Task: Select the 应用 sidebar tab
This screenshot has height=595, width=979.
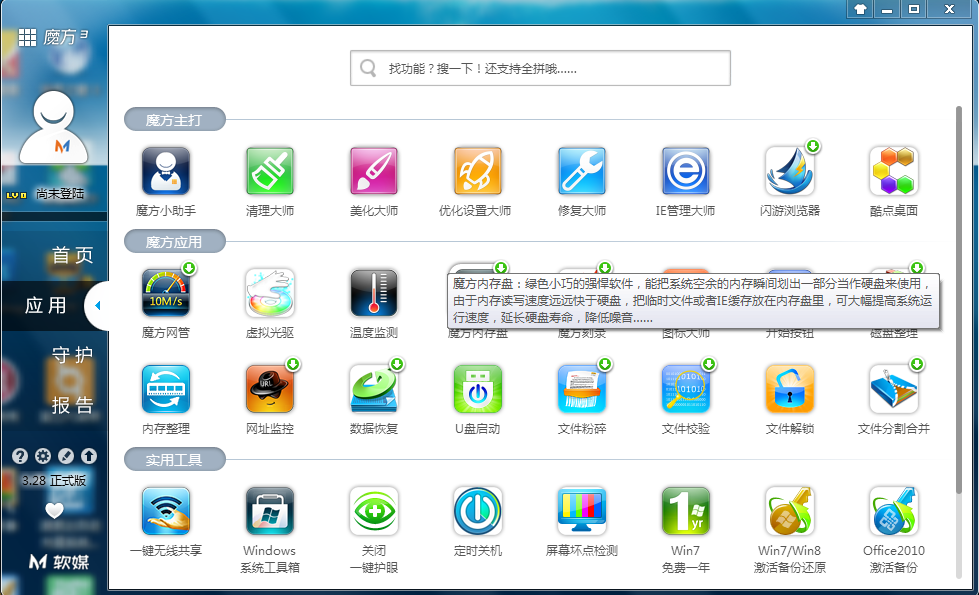Action: coord(46,305)
